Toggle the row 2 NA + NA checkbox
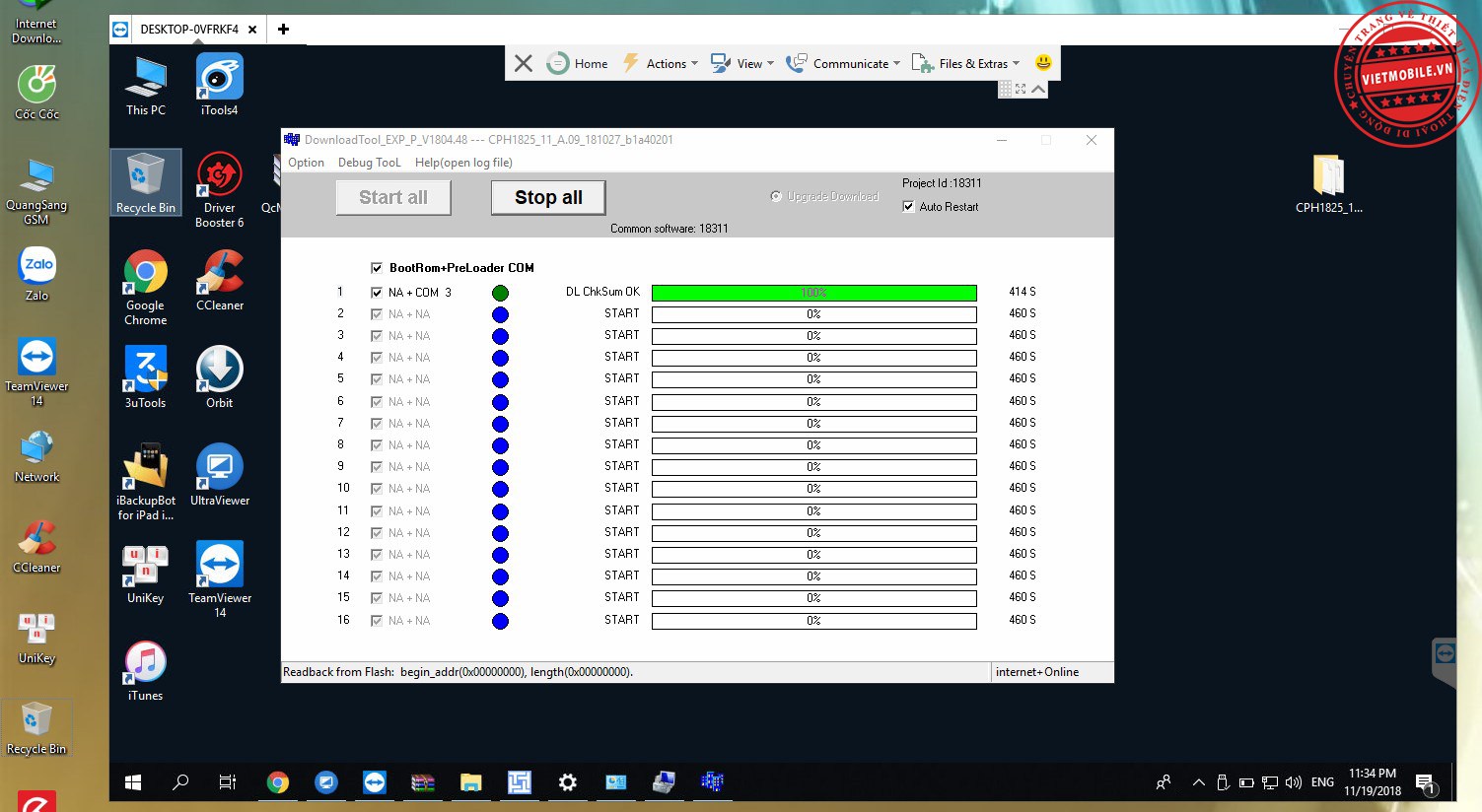 tap(377, 314)
